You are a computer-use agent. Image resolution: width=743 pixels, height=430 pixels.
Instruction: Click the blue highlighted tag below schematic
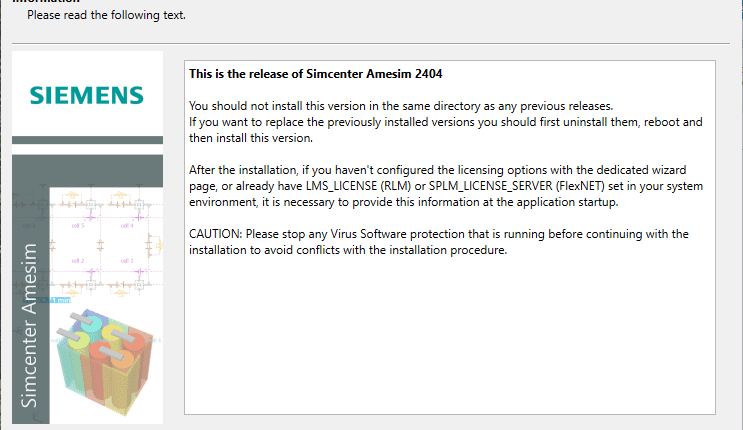pyautogui.click(x=47, y=300)
